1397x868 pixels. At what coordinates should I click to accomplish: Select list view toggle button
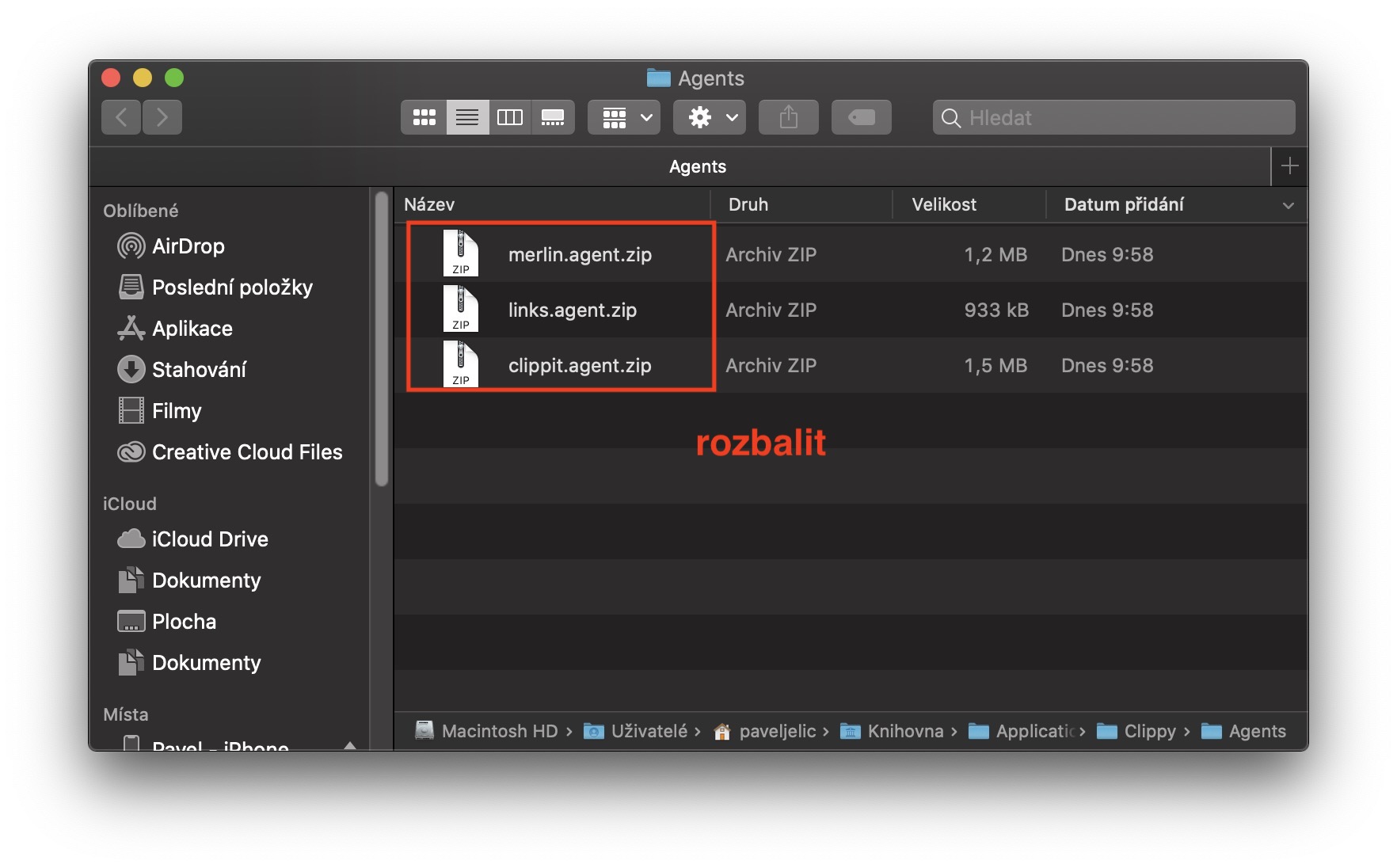[467, 118]
